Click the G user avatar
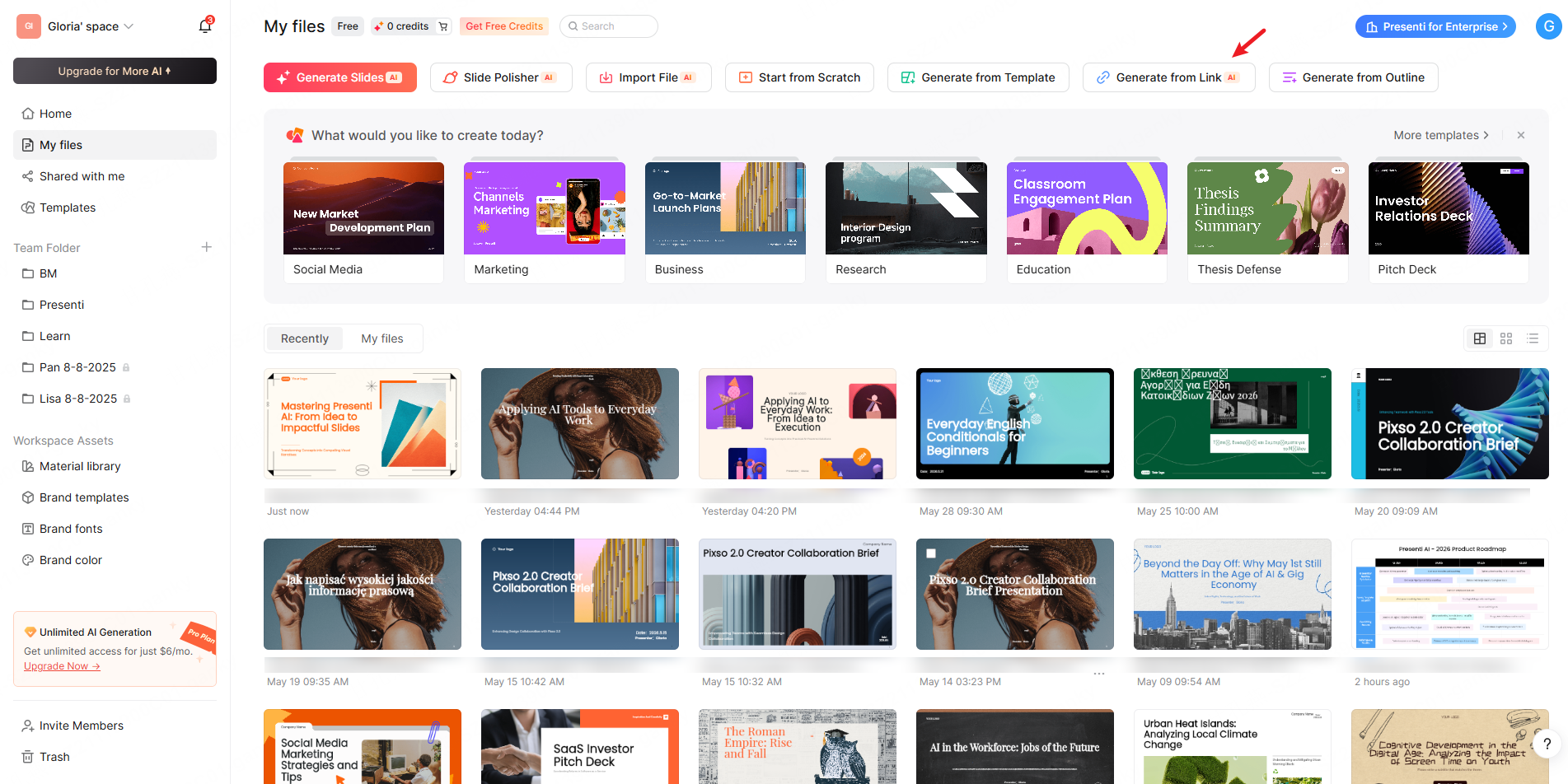Viewport: 1568px width, 784px height. [1548, 26]
